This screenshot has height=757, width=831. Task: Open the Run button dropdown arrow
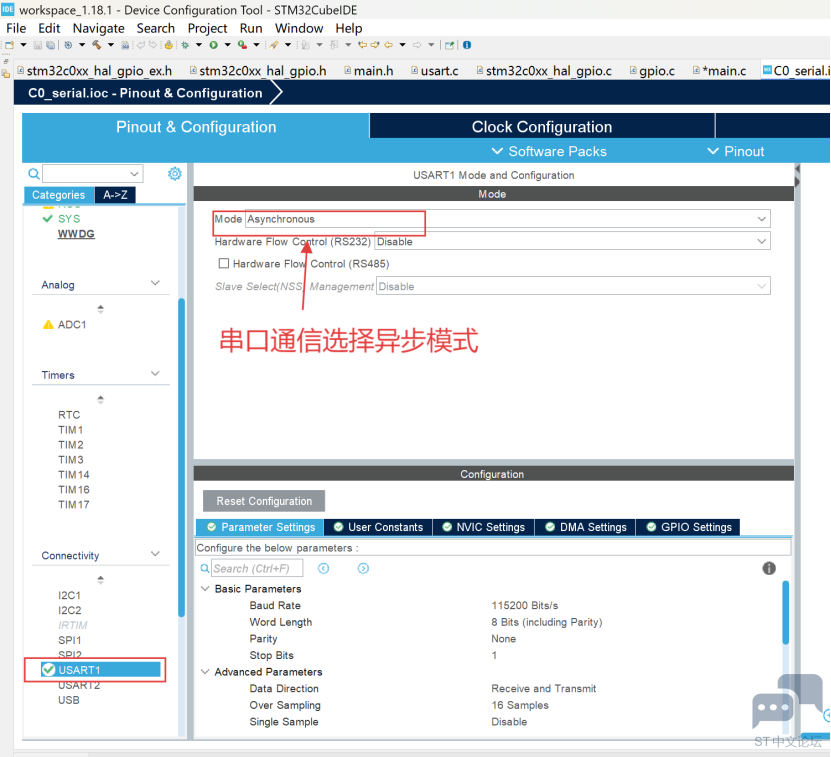[227, 45]
